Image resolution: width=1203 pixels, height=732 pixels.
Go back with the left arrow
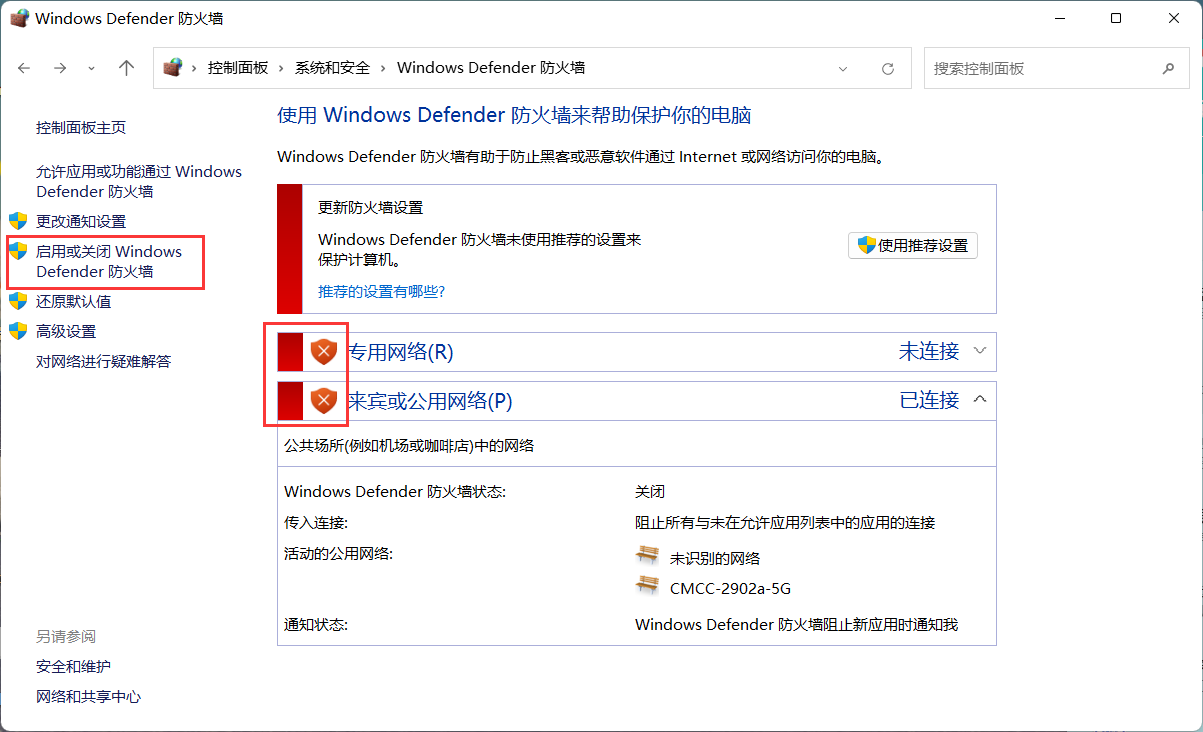tap(25, 68)
